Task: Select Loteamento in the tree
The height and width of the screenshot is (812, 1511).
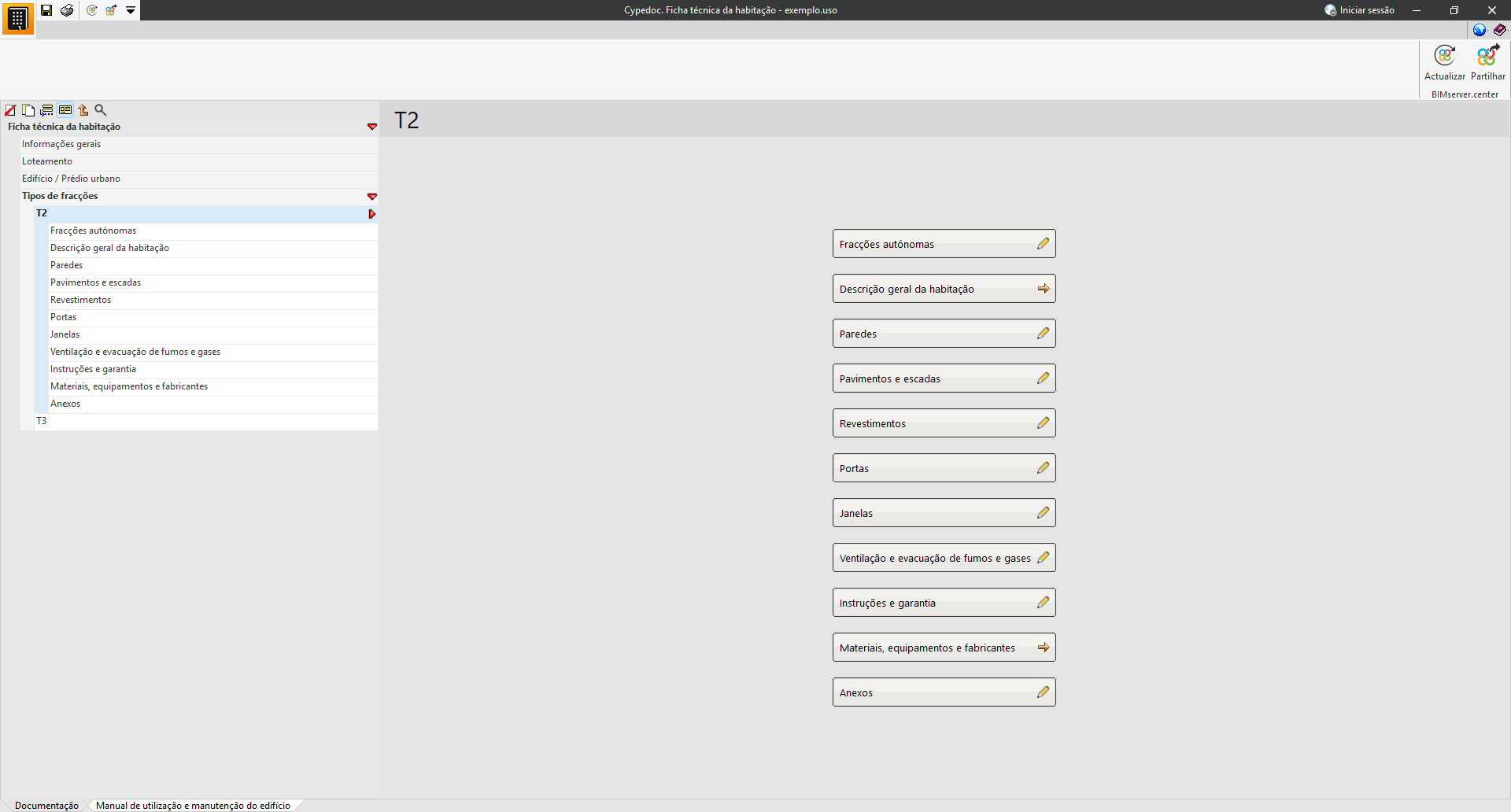Action: [x=199, y=161]
